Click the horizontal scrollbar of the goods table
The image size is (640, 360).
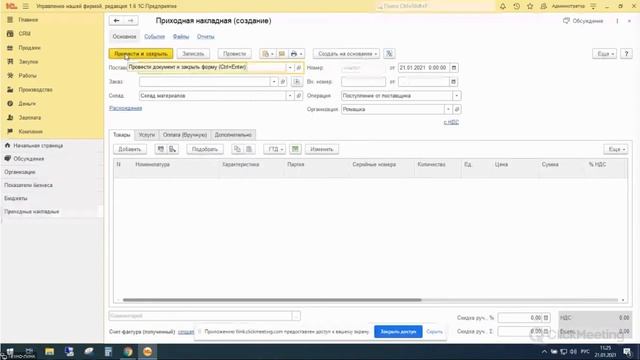click(272, 300)
